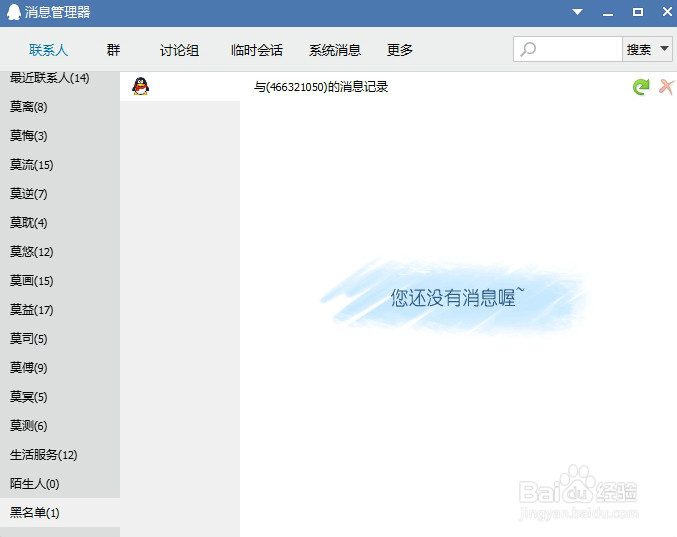
Task: Select the 最近联系人(14) group
Action: tap(60, 78)
